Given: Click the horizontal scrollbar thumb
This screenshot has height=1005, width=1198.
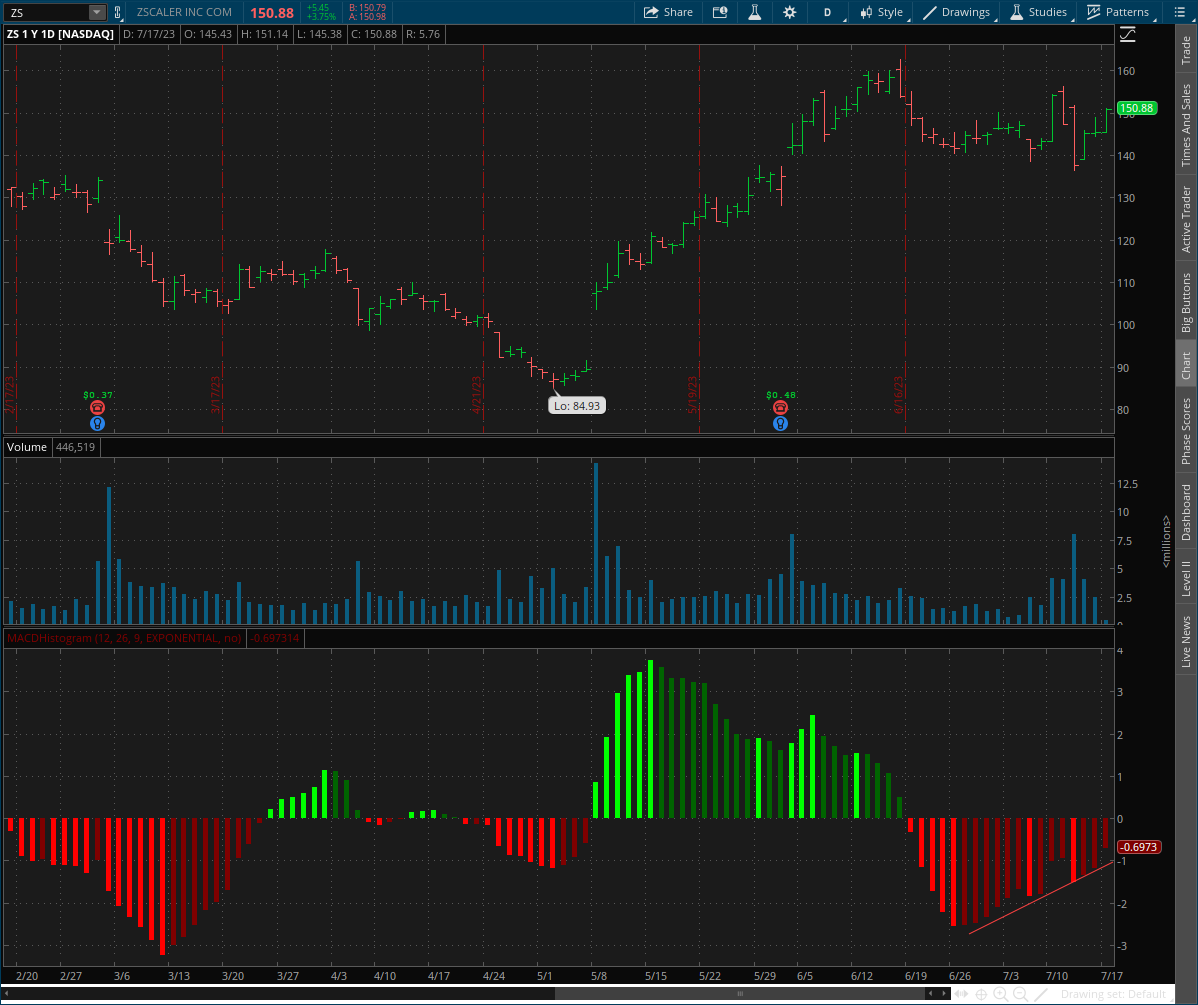Looking at the screenshot, I should click(x=740, y=994).
